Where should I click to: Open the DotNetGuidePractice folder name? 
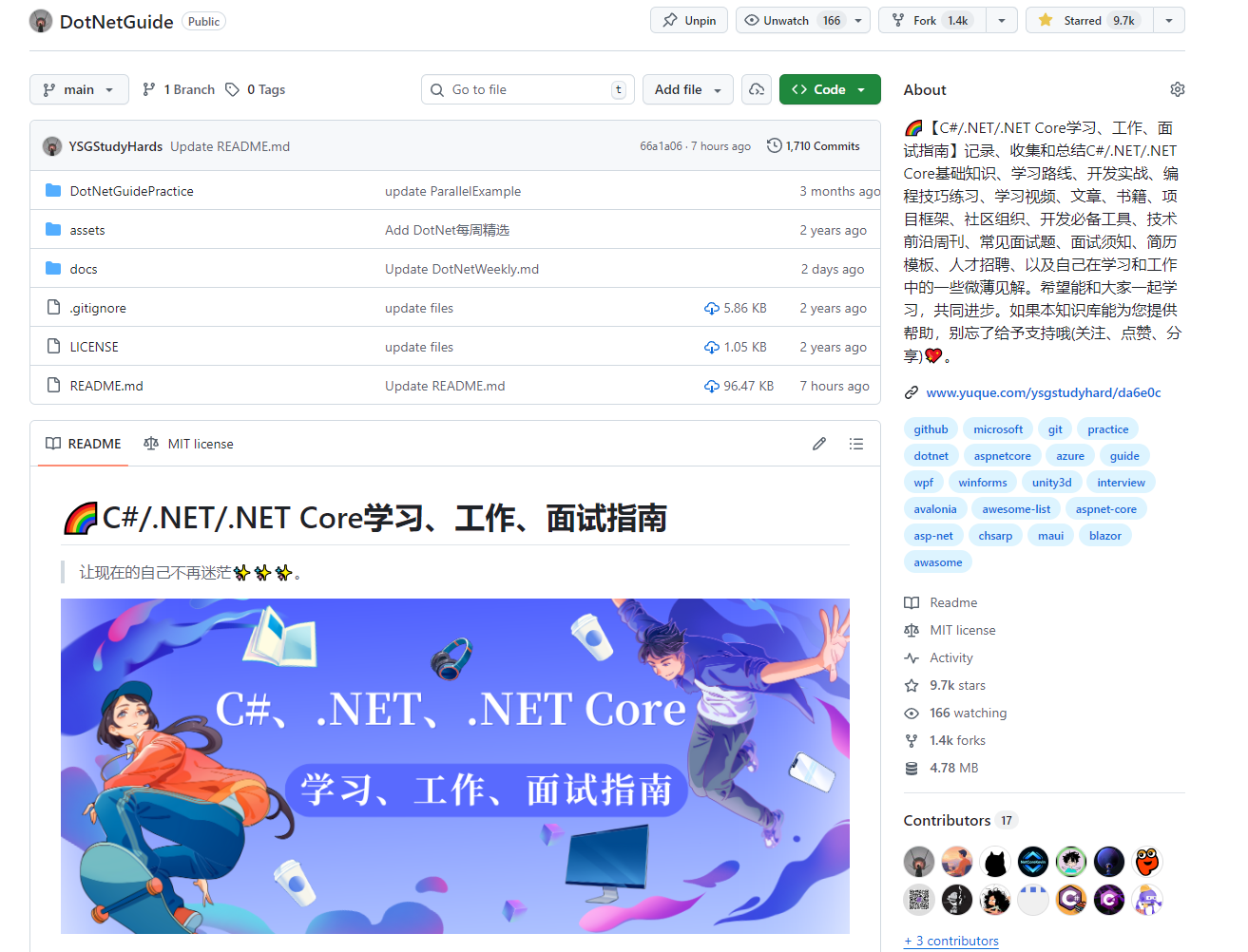coord(132,191)
